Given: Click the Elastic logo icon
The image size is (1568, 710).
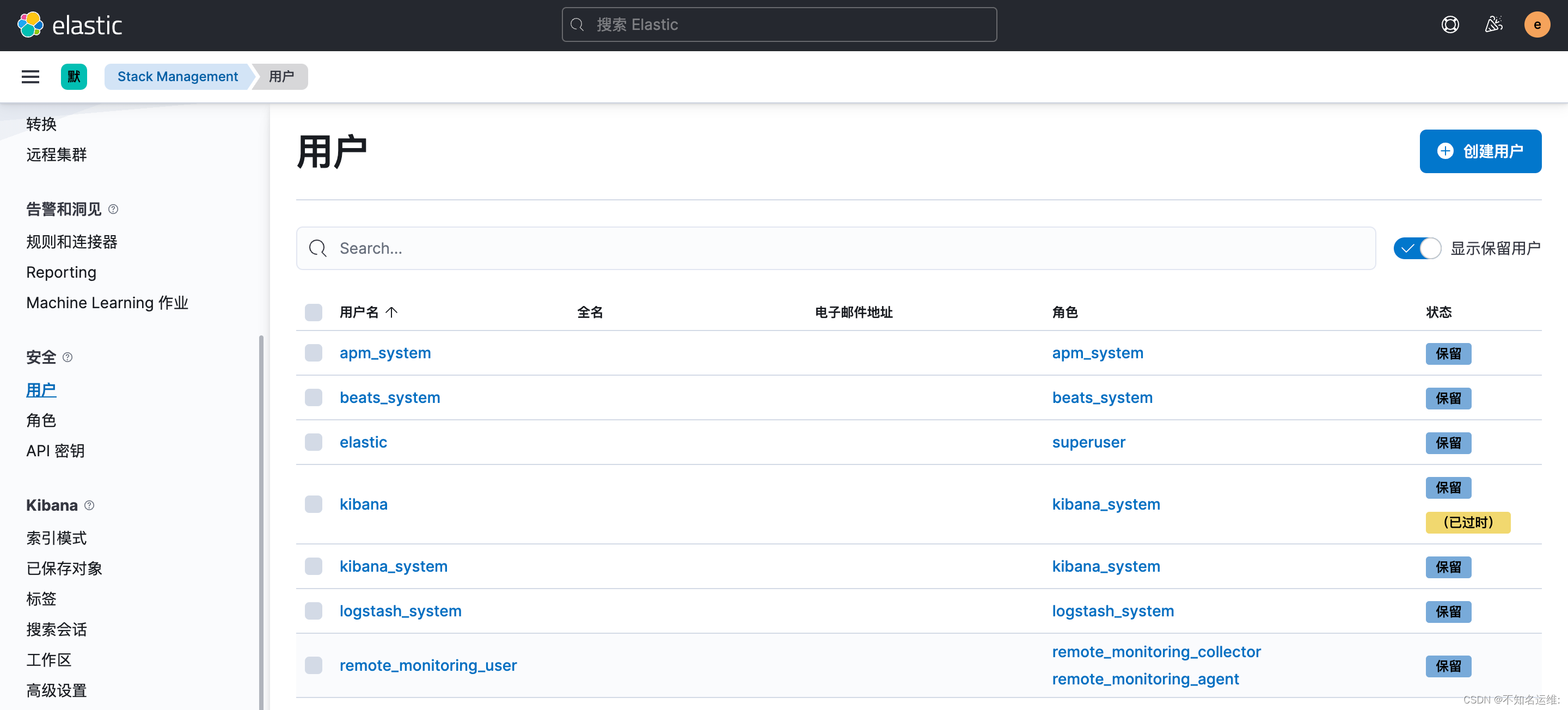Looking at the screenshot, I should [x=30, y=25].
